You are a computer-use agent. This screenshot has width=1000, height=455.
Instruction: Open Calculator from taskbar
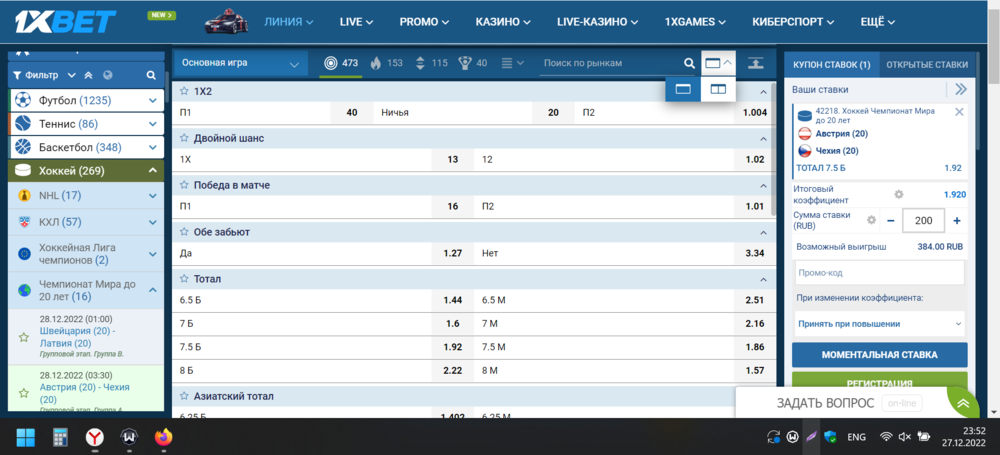click(x=61, y=437)
